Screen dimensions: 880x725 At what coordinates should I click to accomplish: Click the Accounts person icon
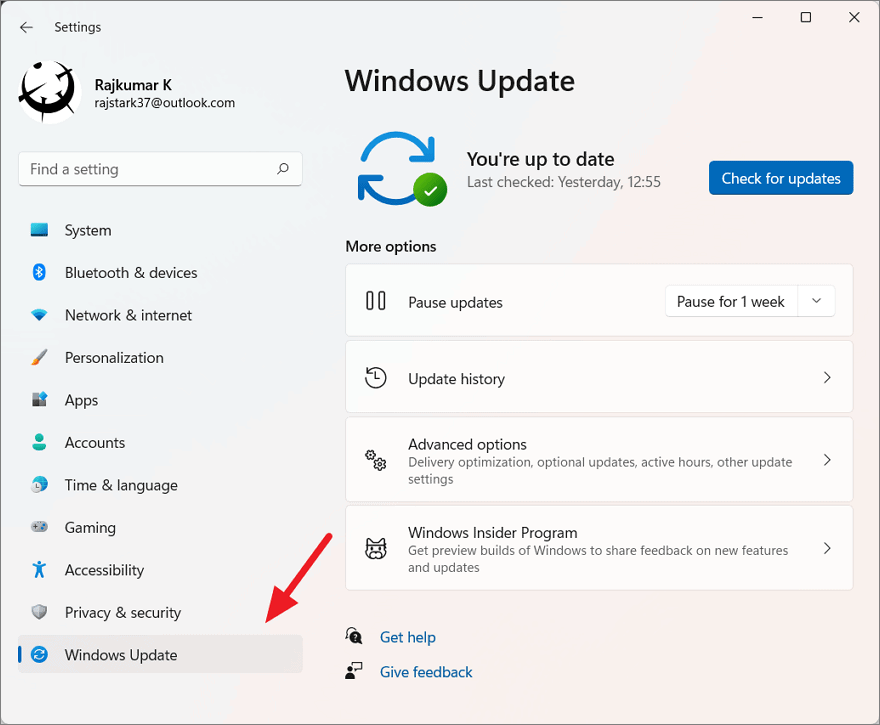click(39, 442)
